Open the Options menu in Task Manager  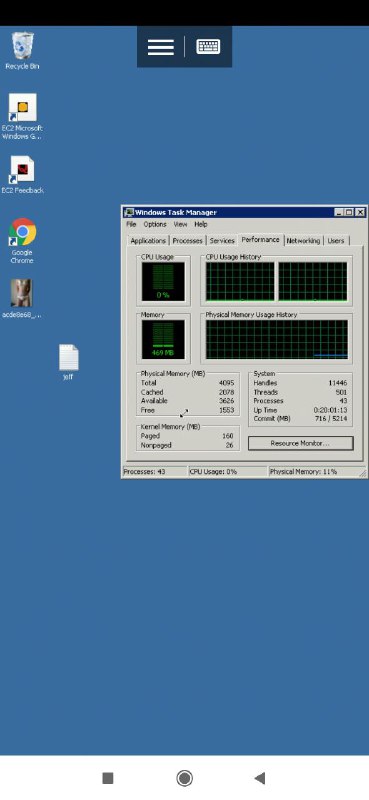155,224
